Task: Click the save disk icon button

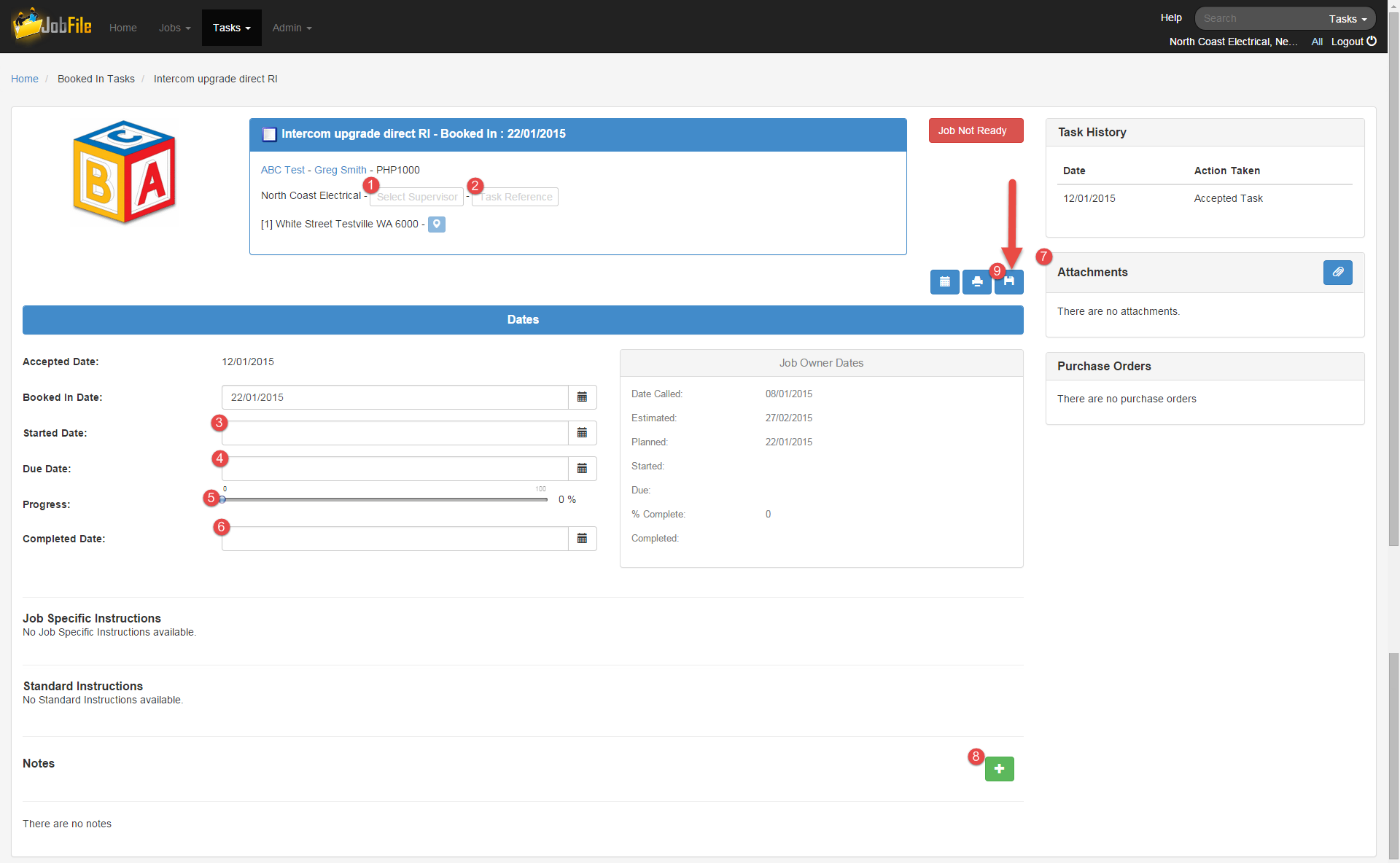Action: (x=1009, y=281)
